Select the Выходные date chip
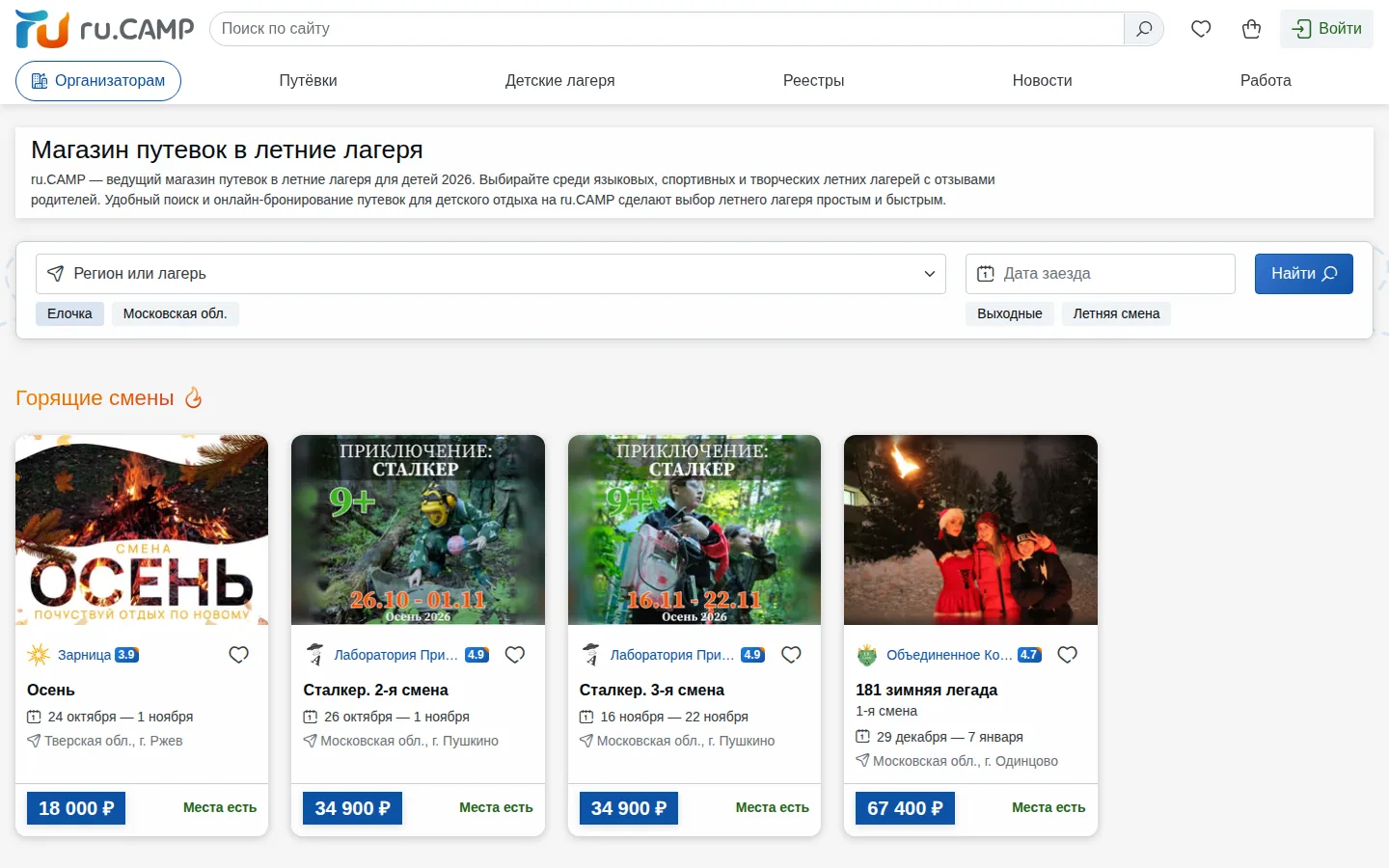The width and height of the screenshot is (1389, 868). point(1009,313)
